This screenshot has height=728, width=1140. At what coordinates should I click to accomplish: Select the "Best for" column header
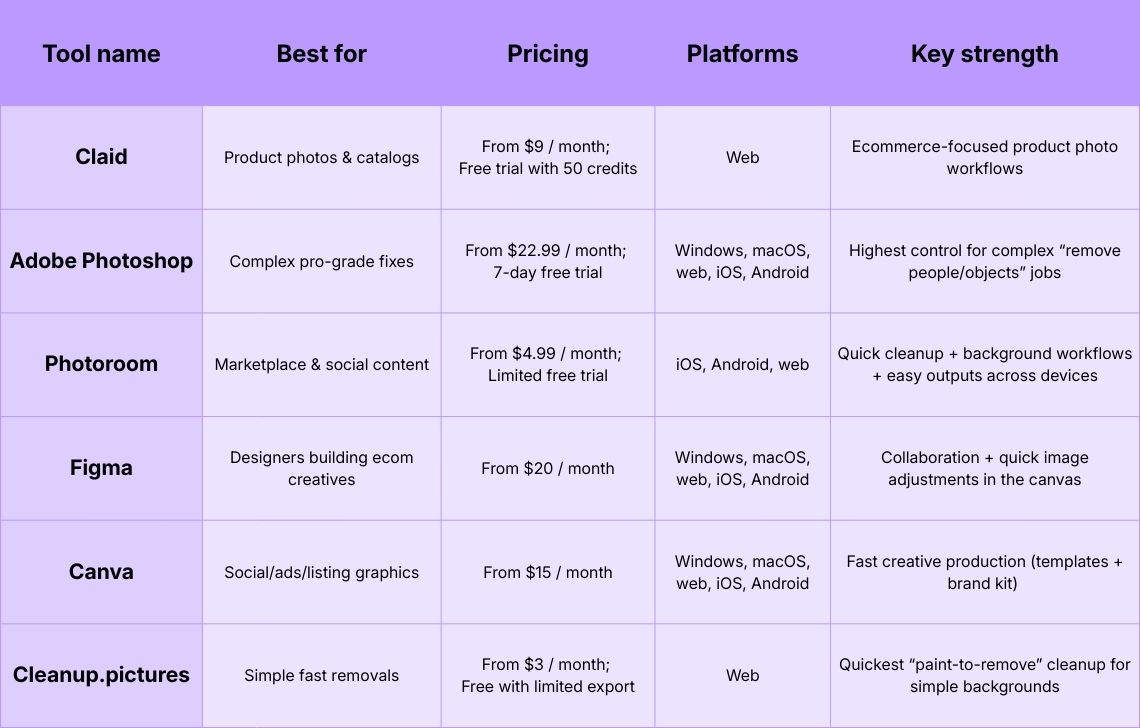[x=321, y=54]
